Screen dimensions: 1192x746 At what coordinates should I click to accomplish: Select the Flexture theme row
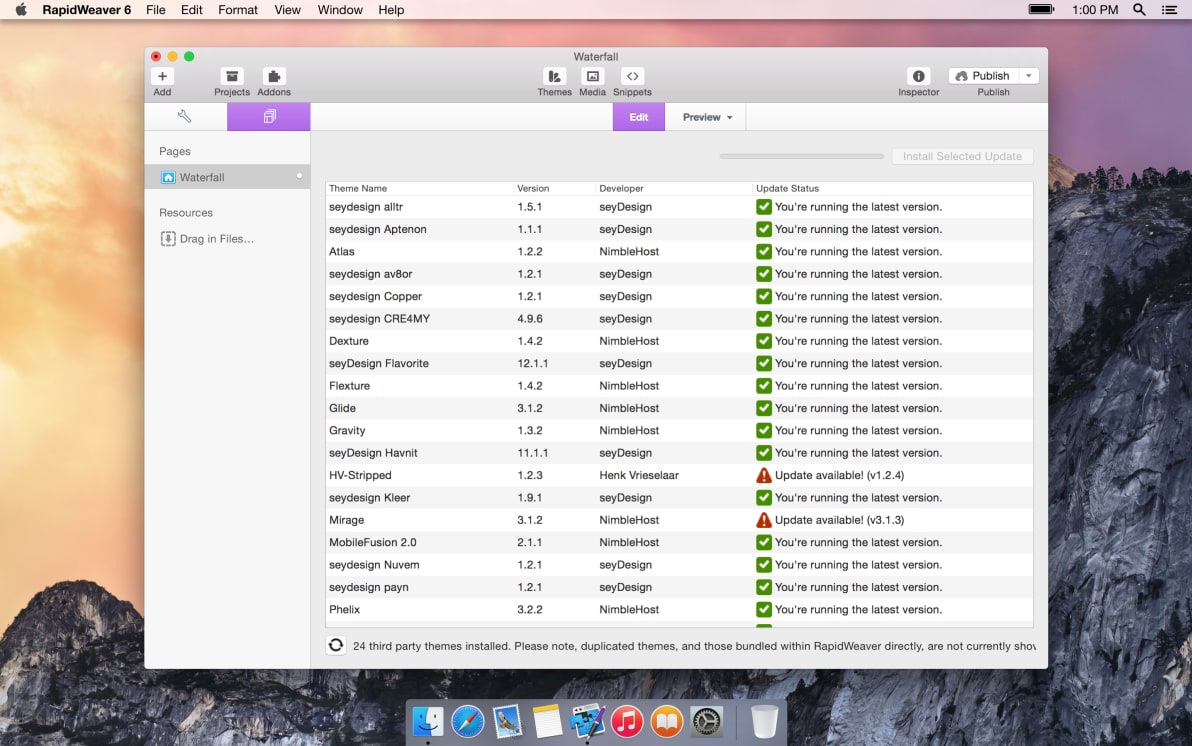coord(679,386)
